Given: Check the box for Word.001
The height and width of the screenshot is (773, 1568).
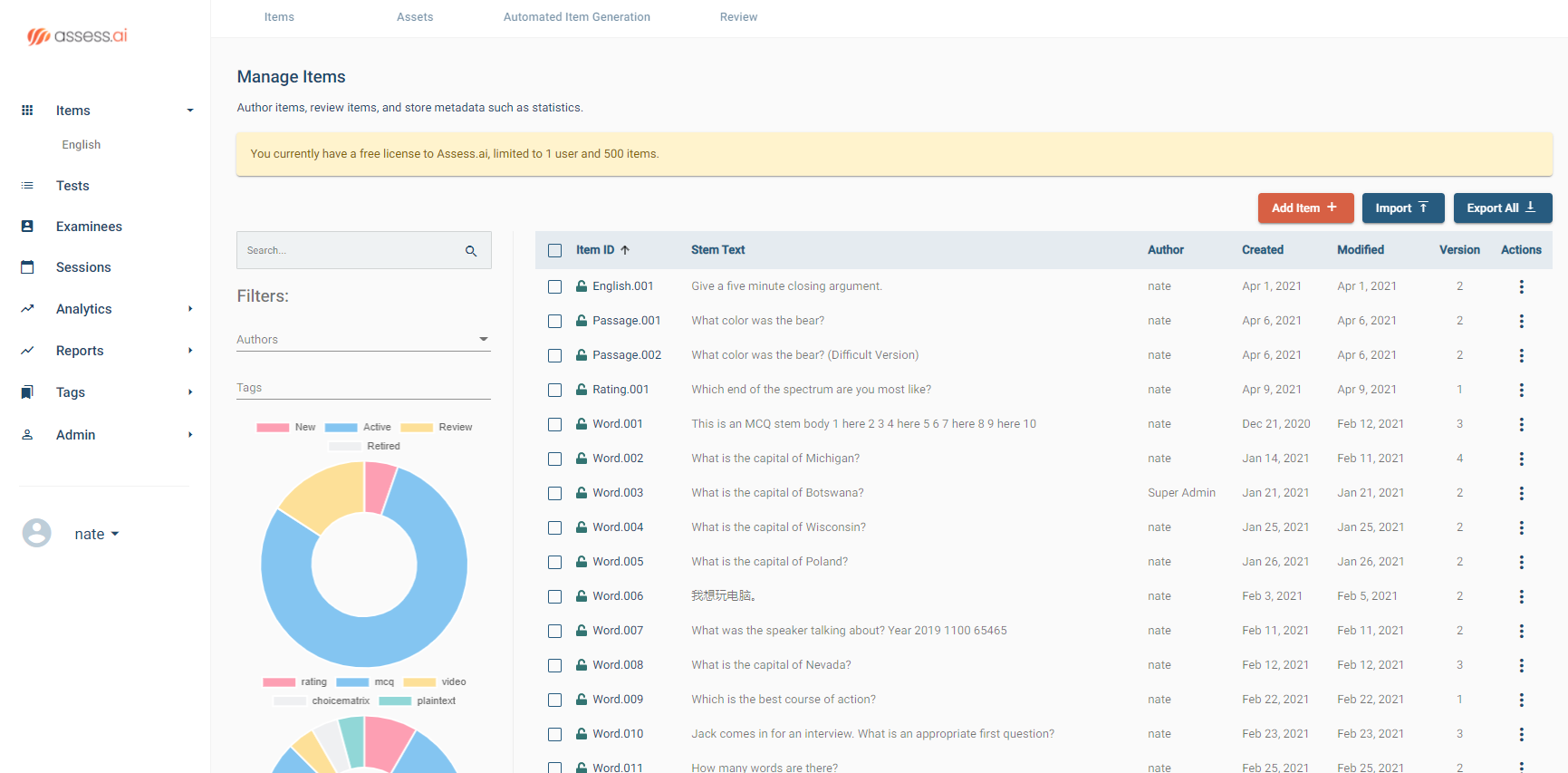Looking at the screenshot, I should [555, 424].
